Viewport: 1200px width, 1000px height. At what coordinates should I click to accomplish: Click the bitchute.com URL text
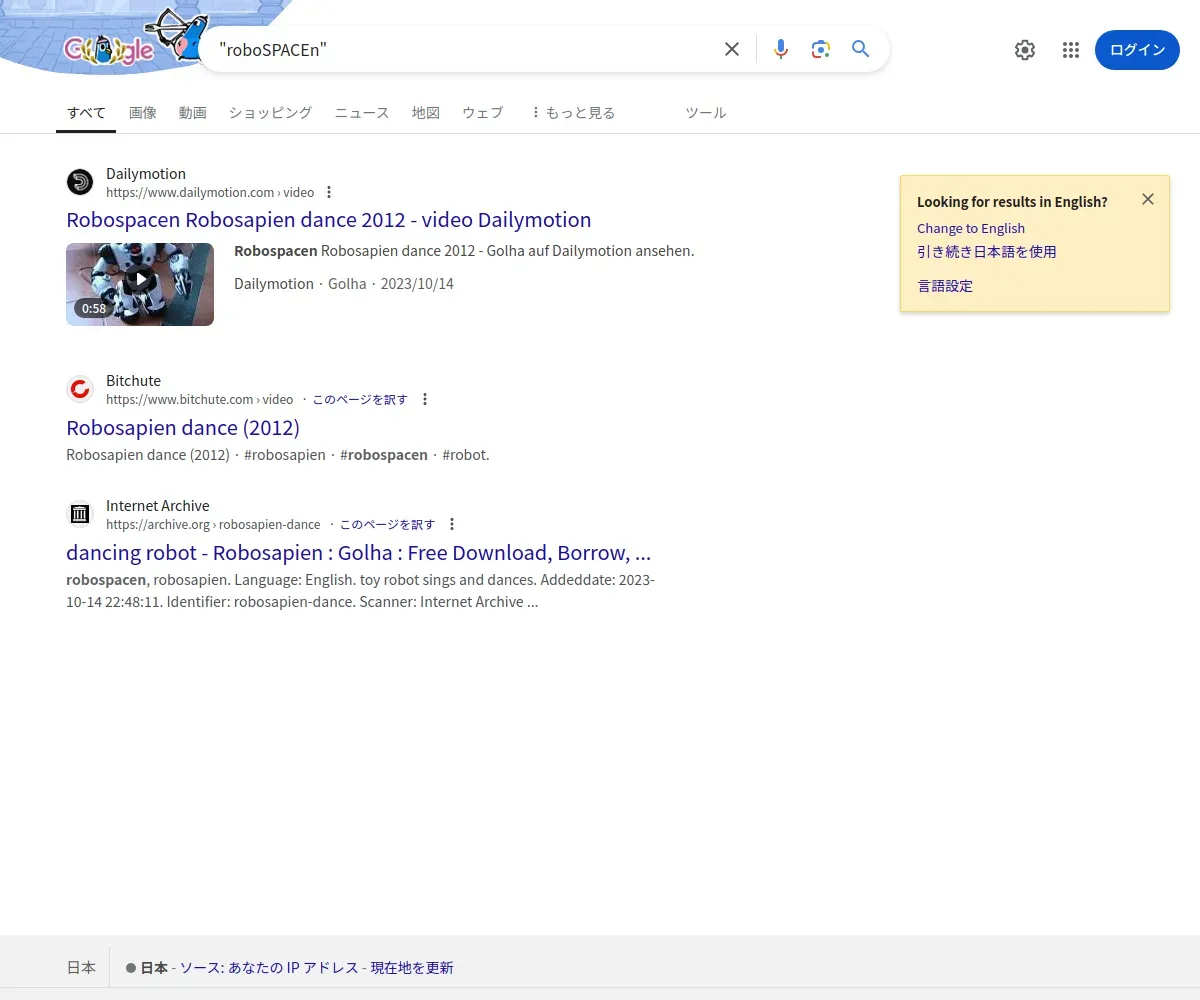click(x=200, y=399)
